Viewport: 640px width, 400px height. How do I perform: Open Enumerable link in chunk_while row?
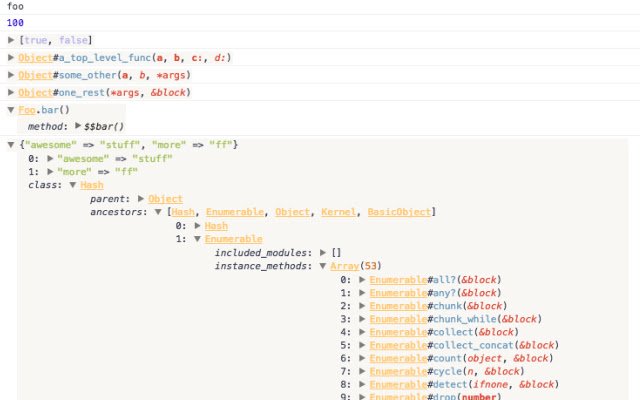click(398, 319)
